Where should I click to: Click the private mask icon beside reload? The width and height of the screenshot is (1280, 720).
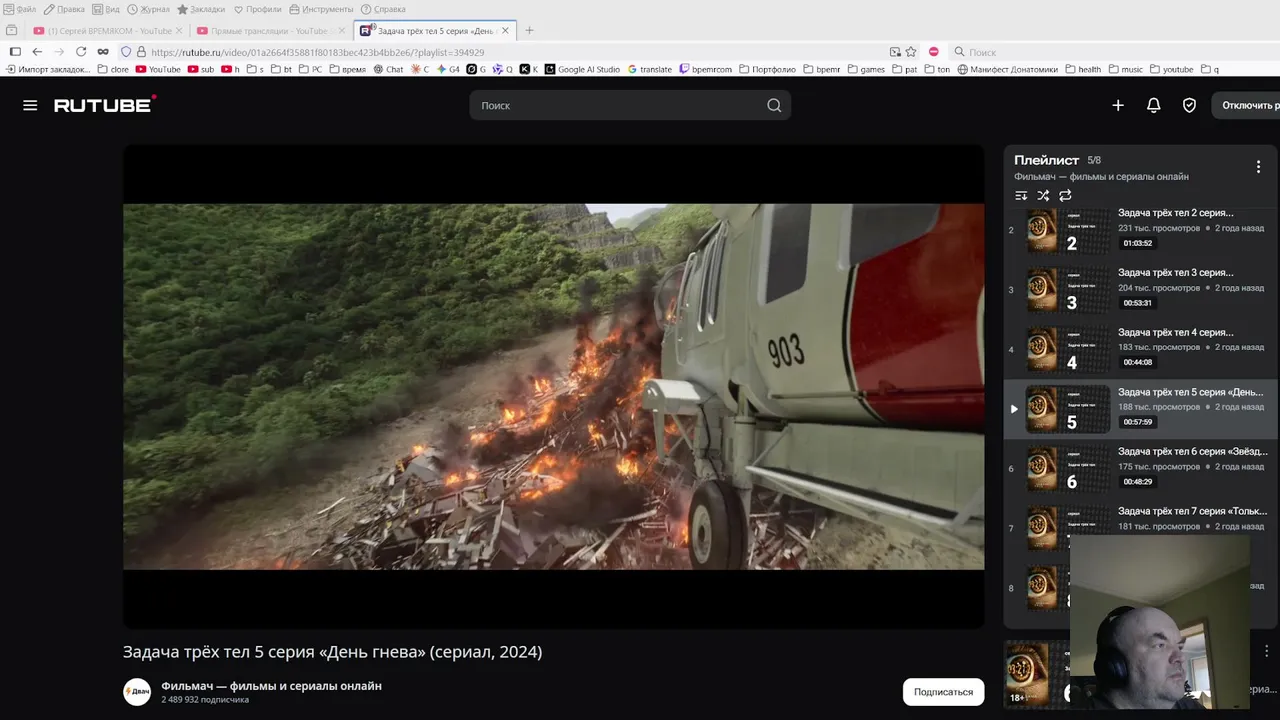pos(103,52)
